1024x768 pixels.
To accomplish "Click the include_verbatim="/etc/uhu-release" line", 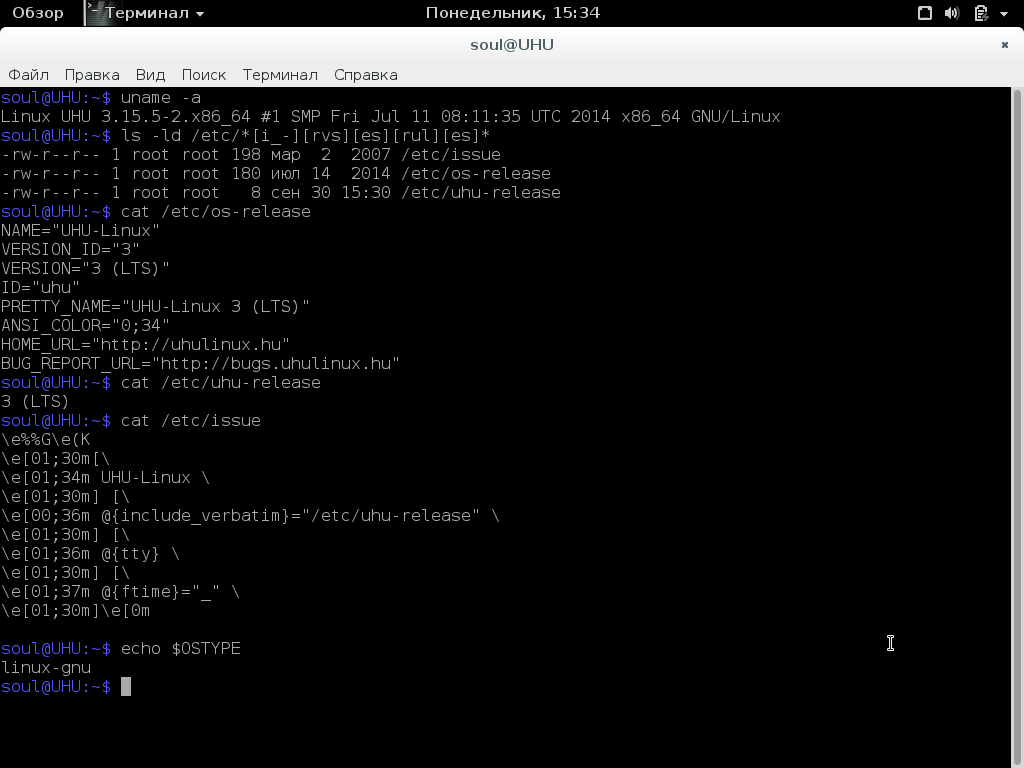I will (x=250, y=515).
